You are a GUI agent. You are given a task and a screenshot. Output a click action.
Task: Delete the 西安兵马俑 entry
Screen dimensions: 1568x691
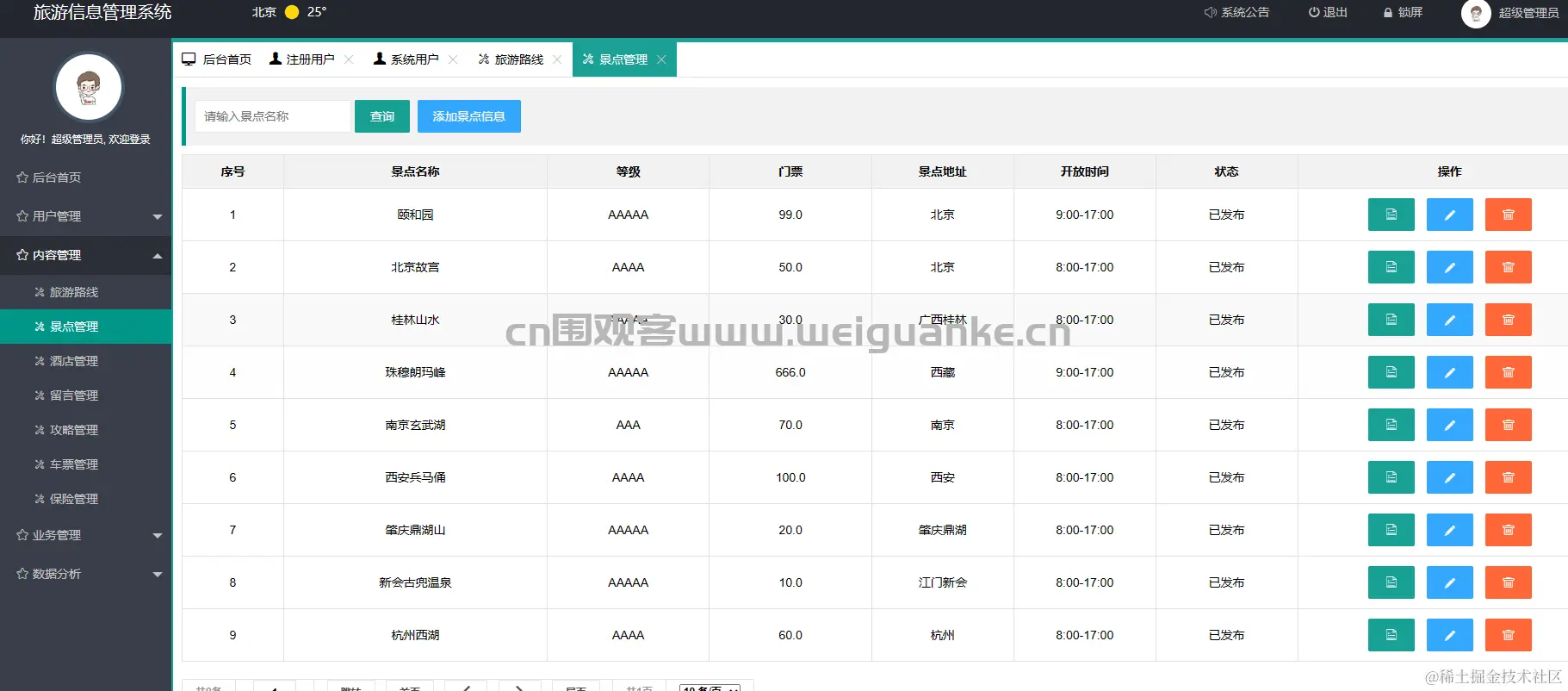pos(1508,477)
